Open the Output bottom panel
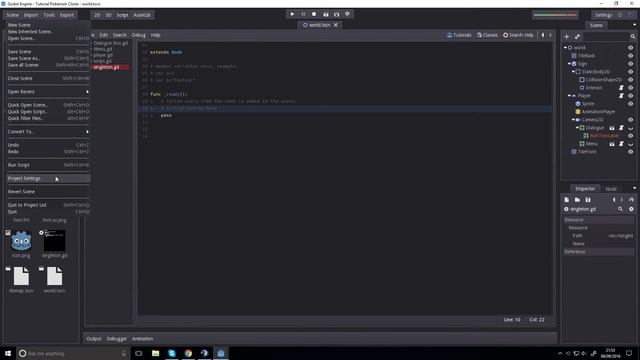This screenshot has width=640, height=360. pos(94,339)
